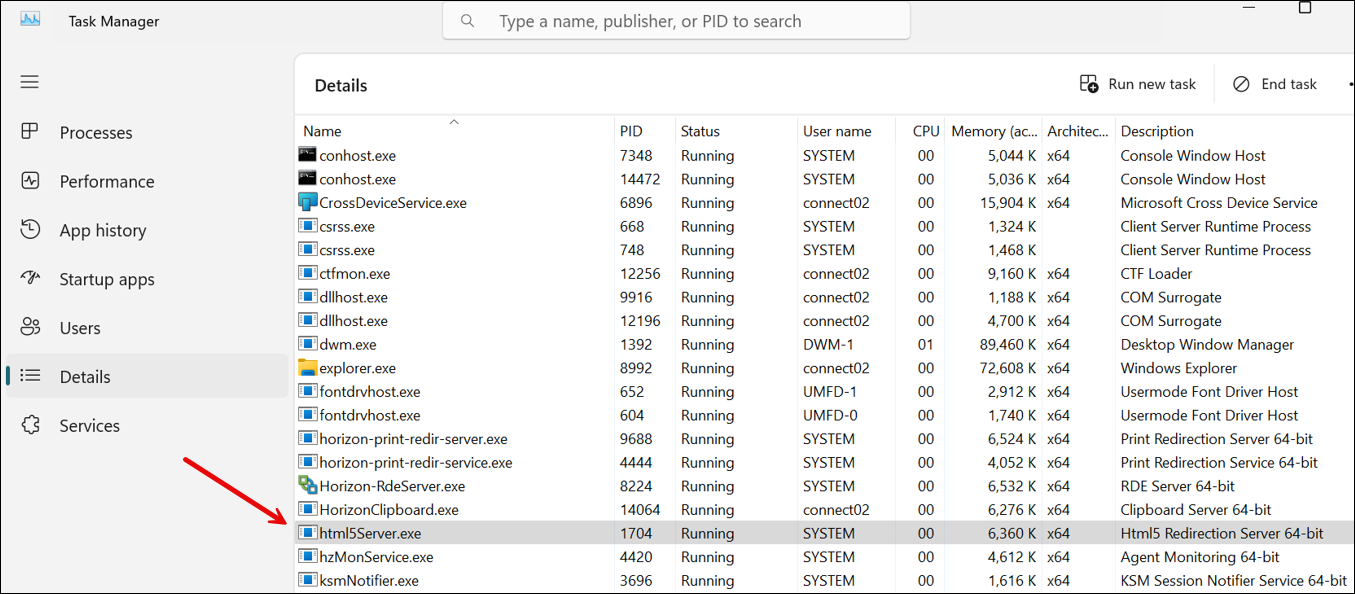This screenshot has height=594, width=1355.
Task: Click inside the search field
Action: pos(676,20)
